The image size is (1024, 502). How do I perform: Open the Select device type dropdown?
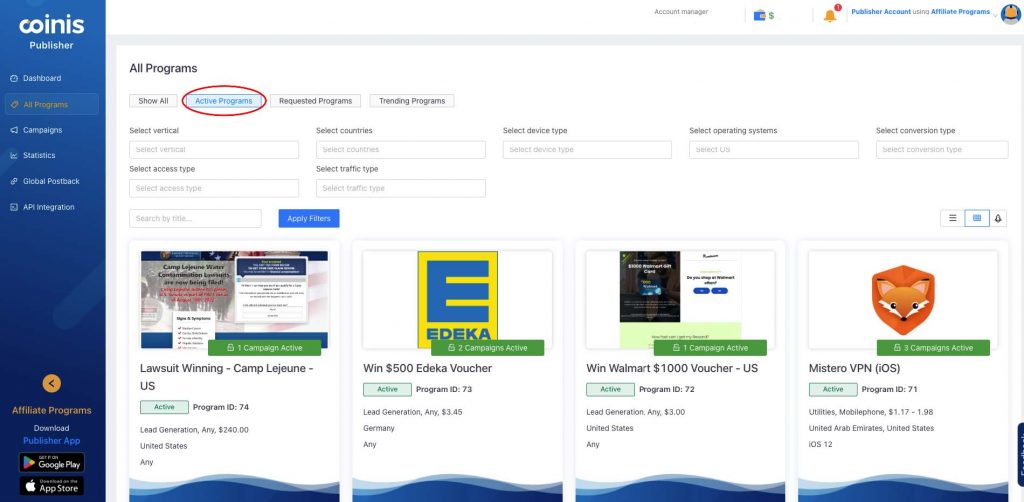click(587, 150)
